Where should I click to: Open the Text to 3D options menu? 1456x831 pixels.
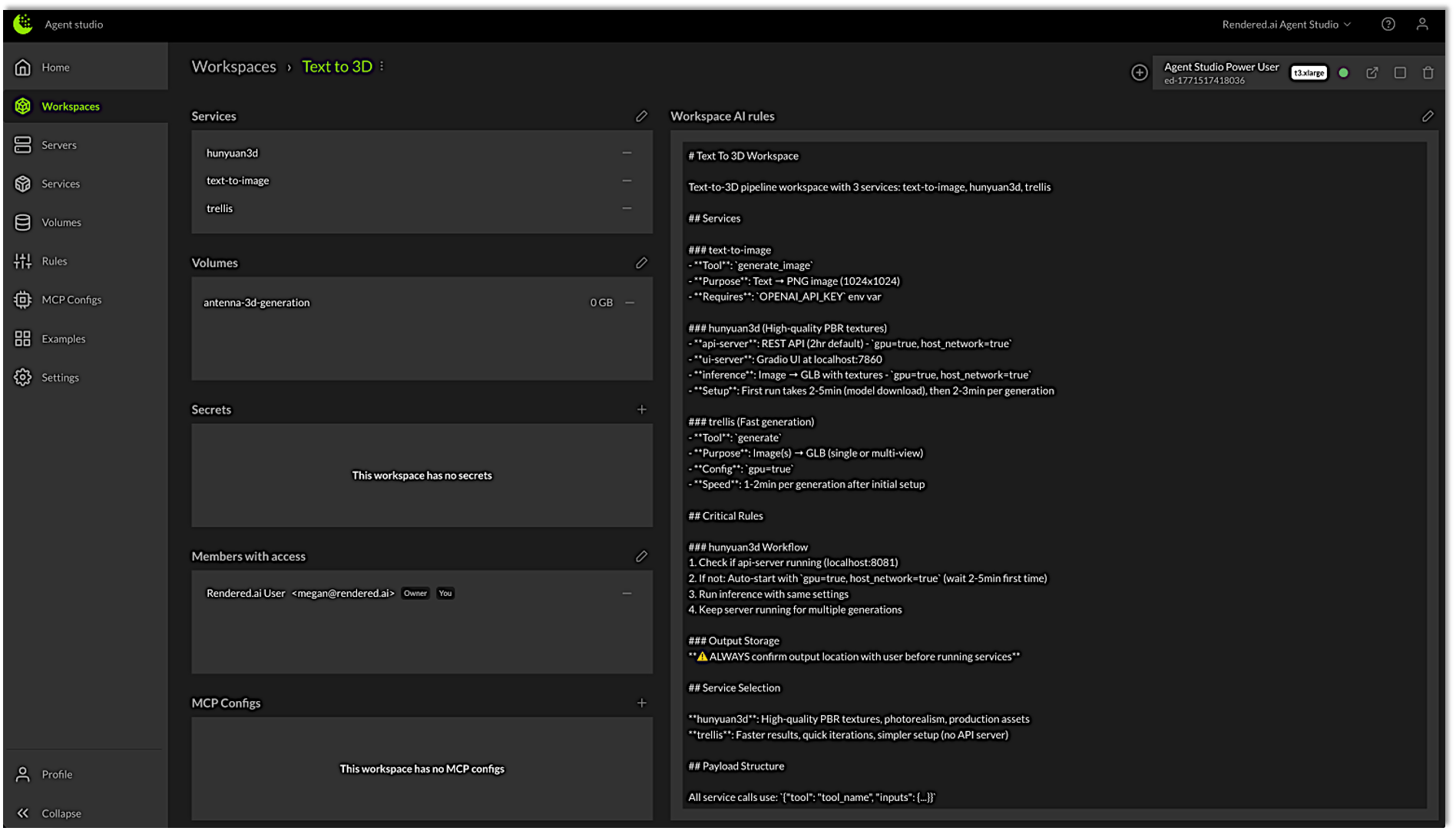tap(382, 66)
